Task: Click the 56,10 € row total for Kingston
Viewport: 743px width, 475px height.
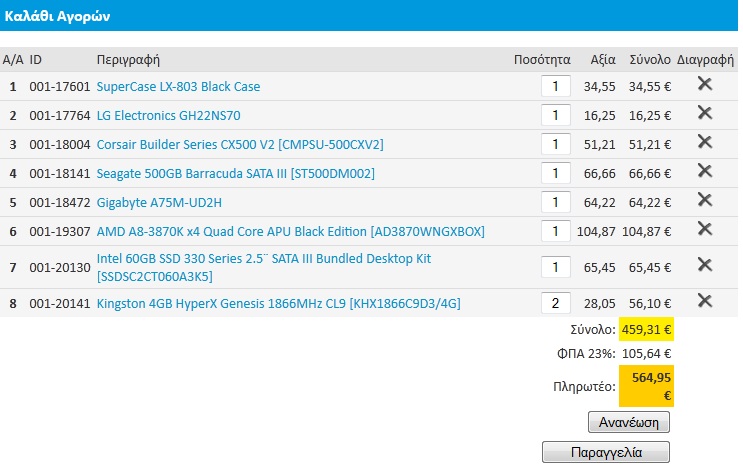Action: (650, 303)
